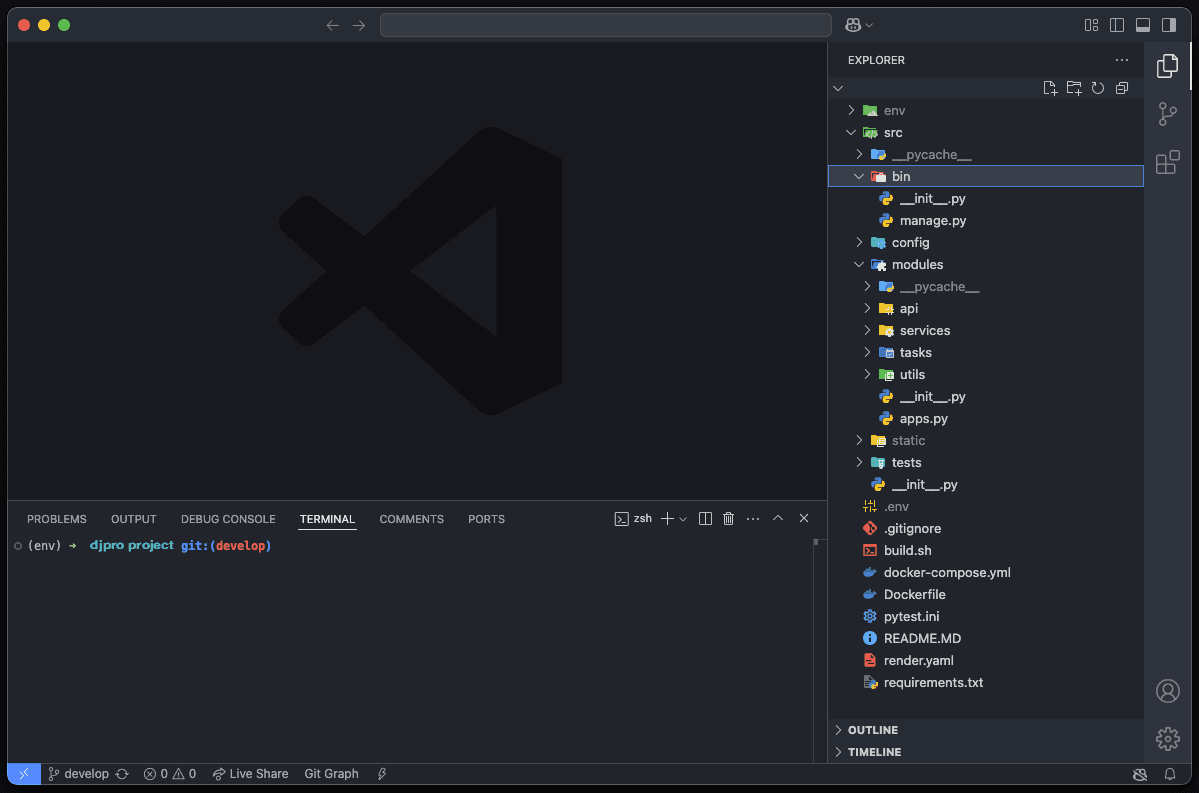Toggle the bottom panel visibility
The image size is (1199, 793).
tap(1143, 25)
